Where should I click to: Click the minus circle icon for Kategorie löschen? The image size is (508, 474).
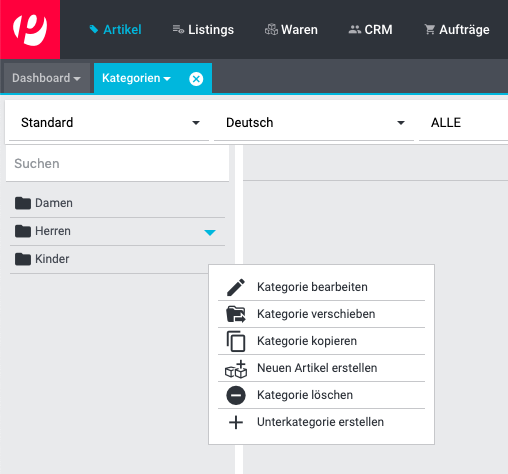[x=236, y=395]
